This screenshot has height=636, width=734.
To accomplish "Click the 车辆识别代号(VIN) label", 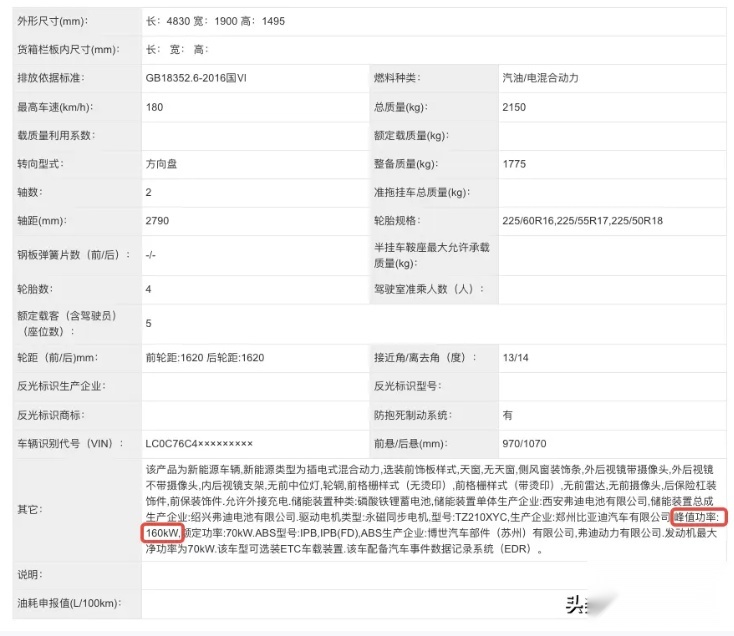I will tap(70, 444).
